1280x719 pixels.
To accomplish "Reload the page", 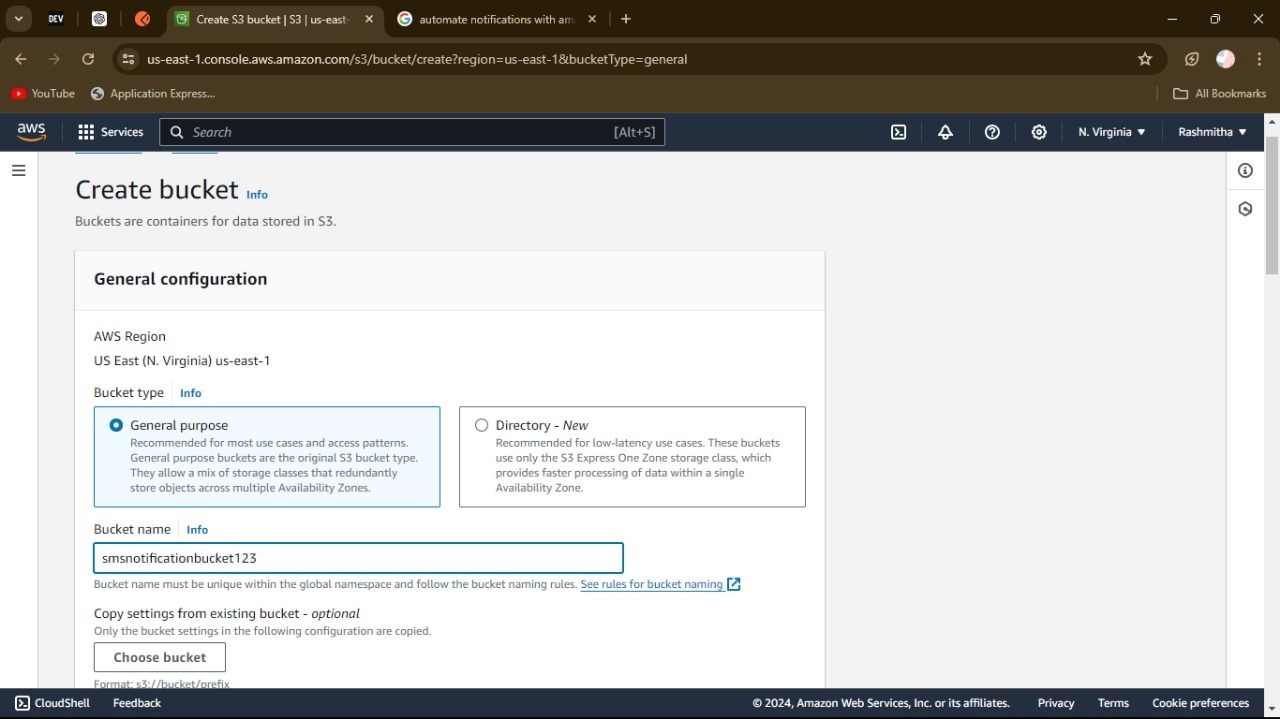I will (88, 59).
